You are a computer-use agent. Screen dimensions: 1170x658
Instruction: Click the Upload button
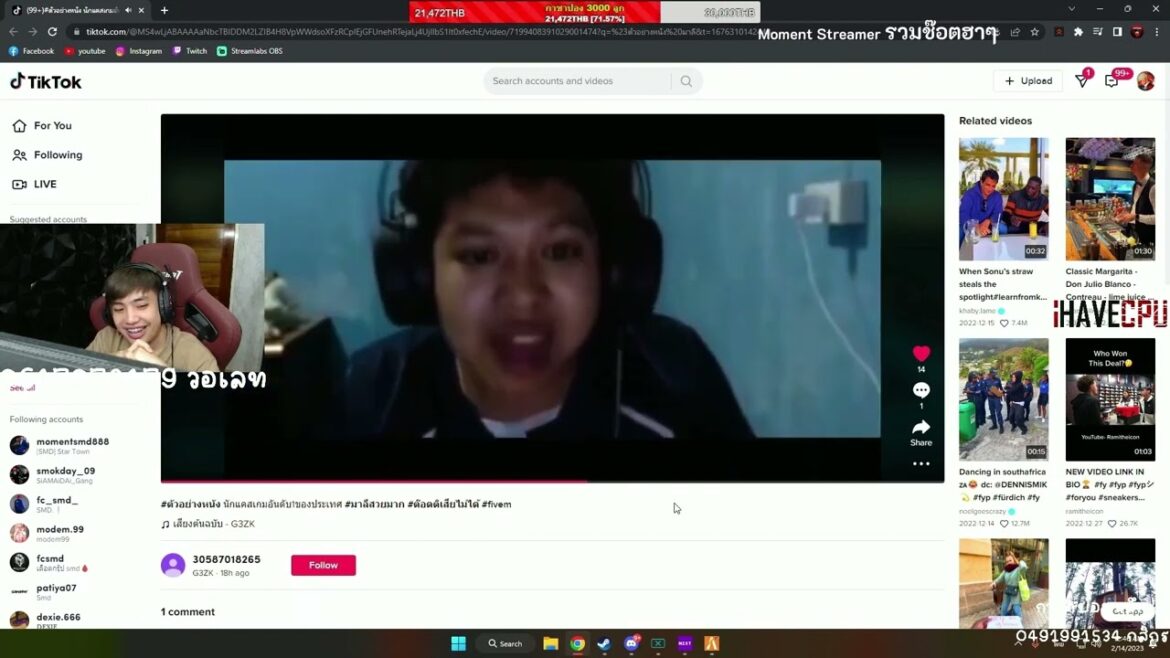tap(1028, 81)
